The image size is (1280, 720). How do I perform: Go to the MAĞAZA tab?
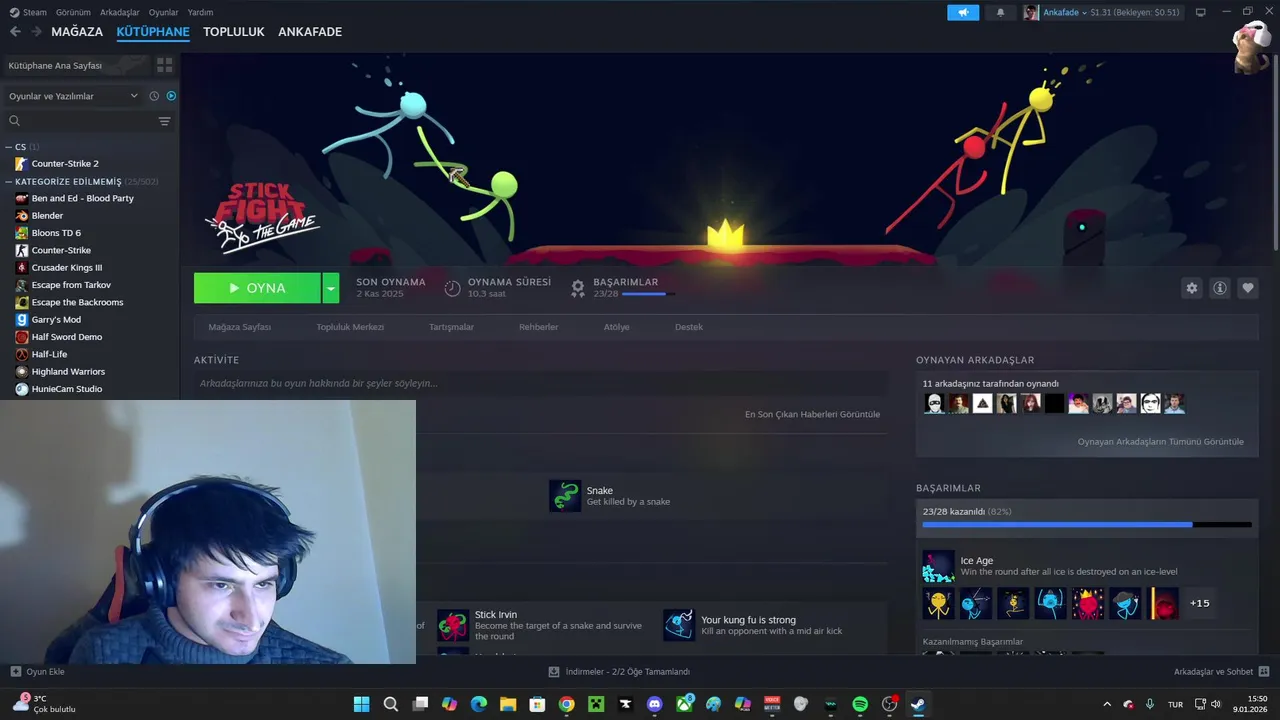[x=77, y=32]
